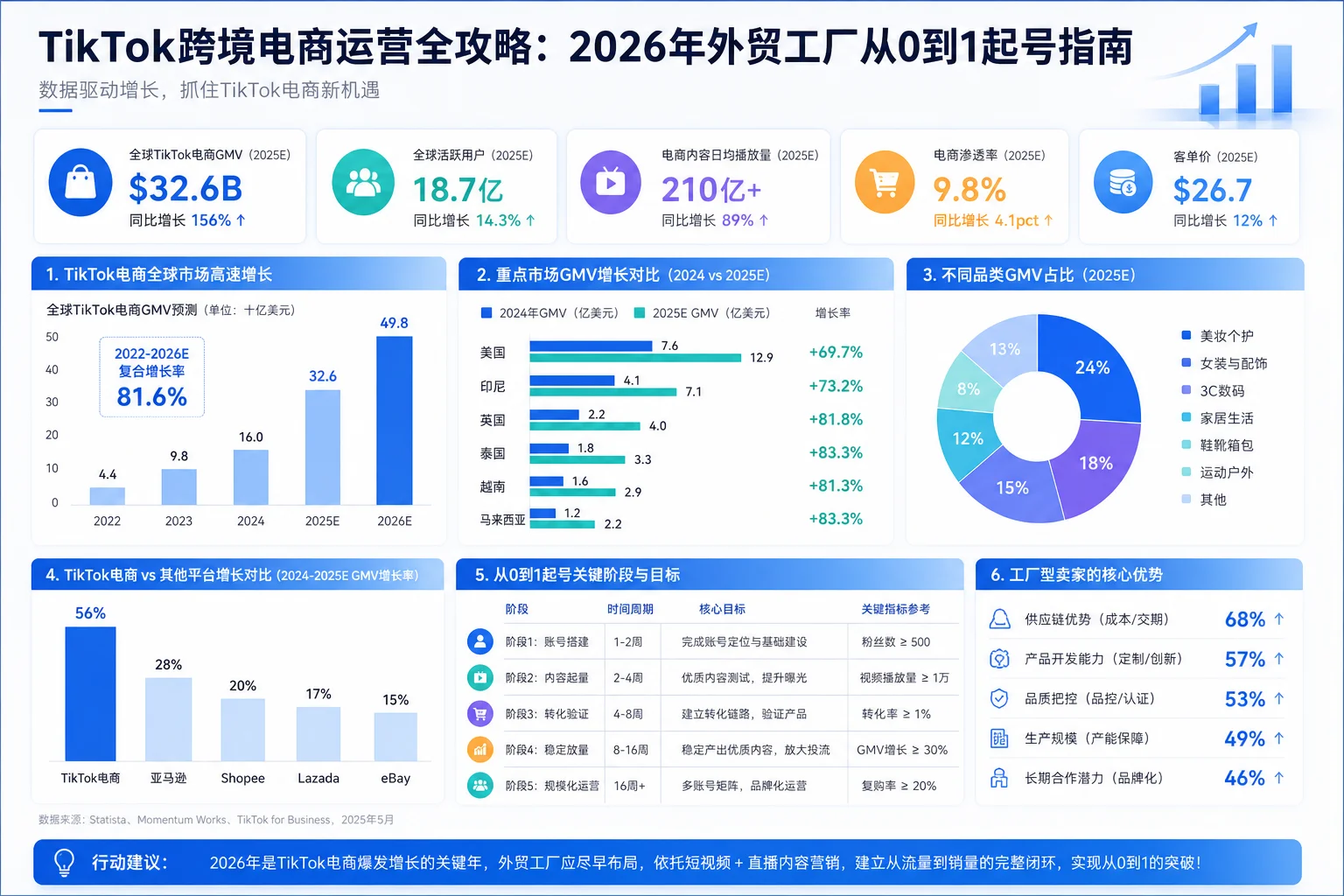The height and width of the screenshot is (896, 1344).
Task: Click the up arrow next to 156%
Action: coord(241,220)
